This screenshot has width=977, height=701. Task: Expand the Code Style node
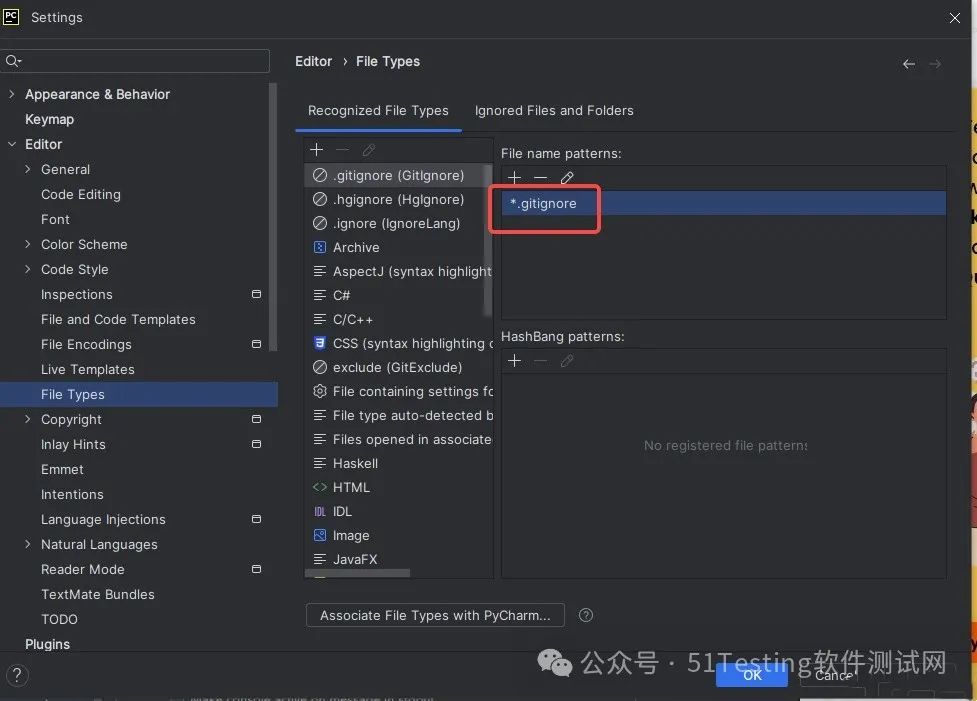[27, 269]
